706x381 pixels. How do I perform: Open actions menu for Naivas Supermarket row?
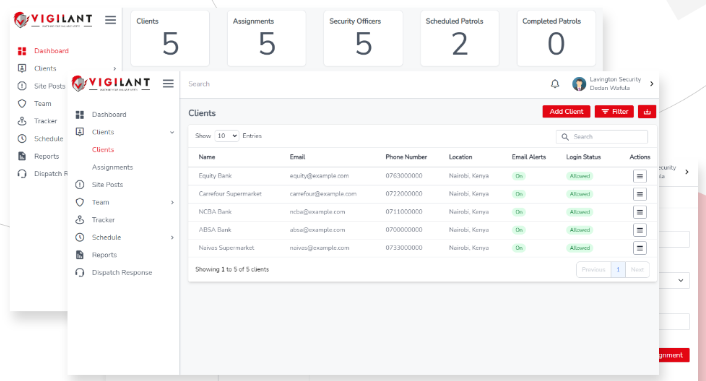pyautogui.click(x=640, y=248)
